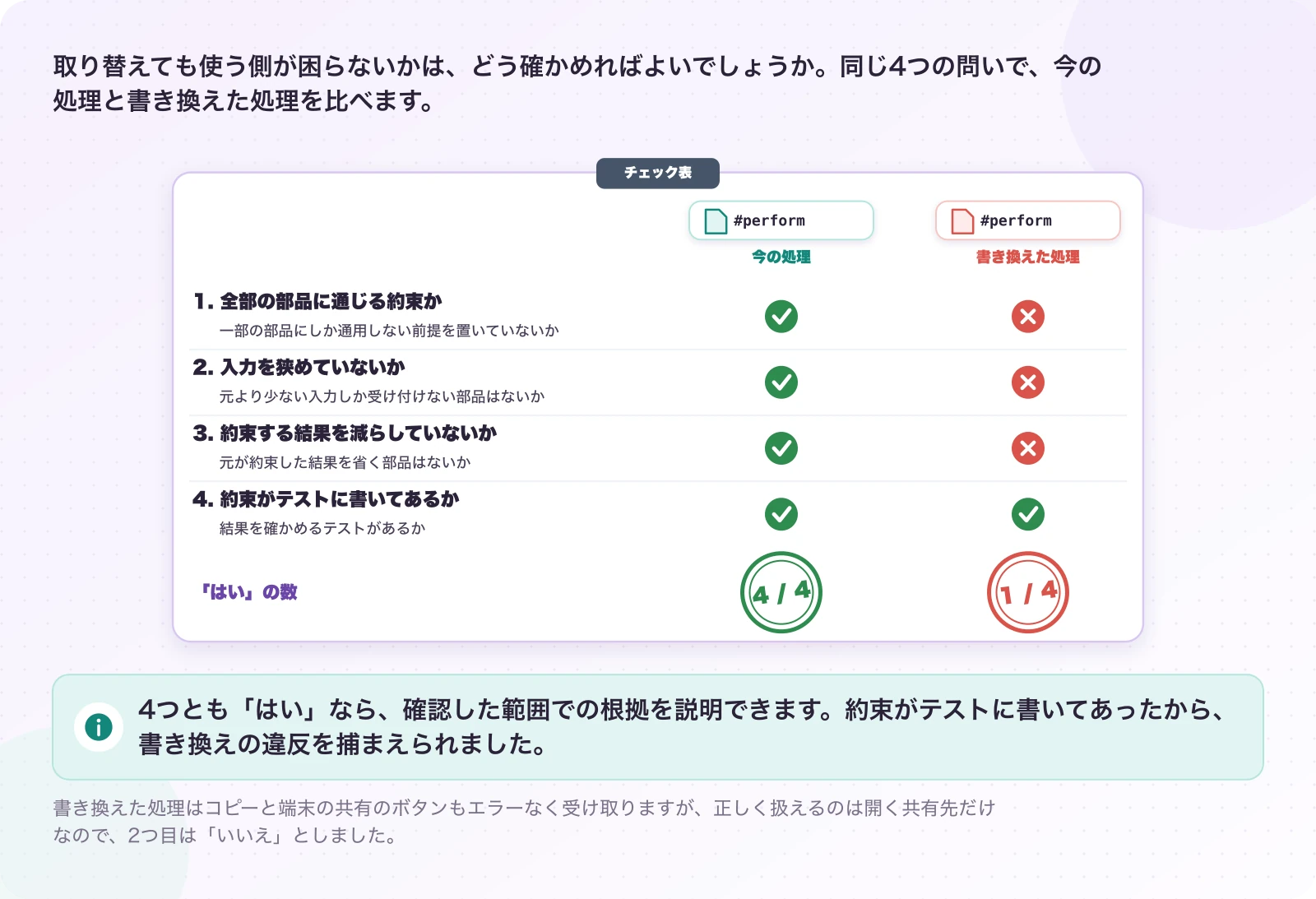Click text 元より少ない入力しか受け付けない部品はないか
1316x899 pixels.
[382, 396]
